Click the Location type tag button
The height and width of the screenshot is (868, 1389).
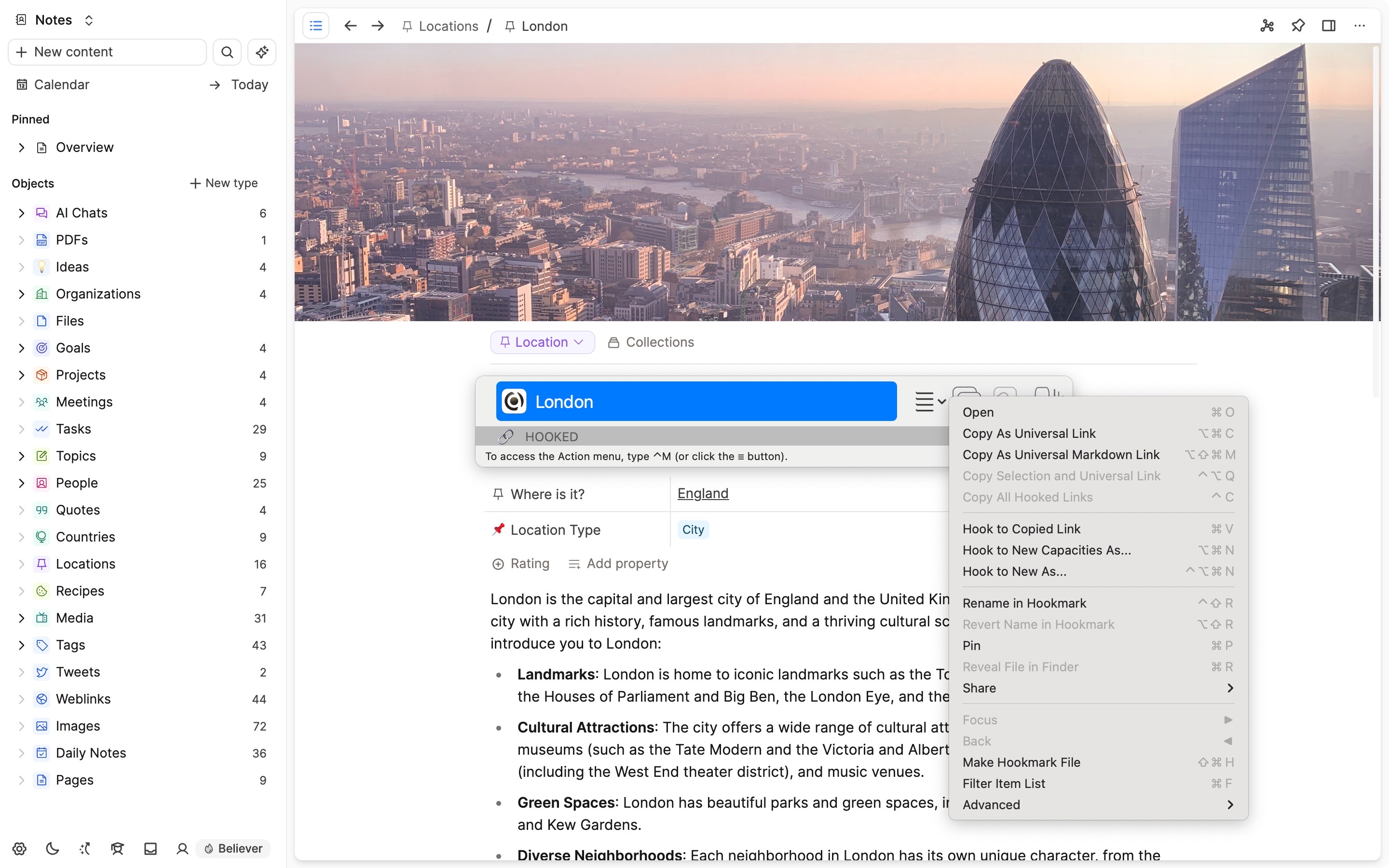692,529
